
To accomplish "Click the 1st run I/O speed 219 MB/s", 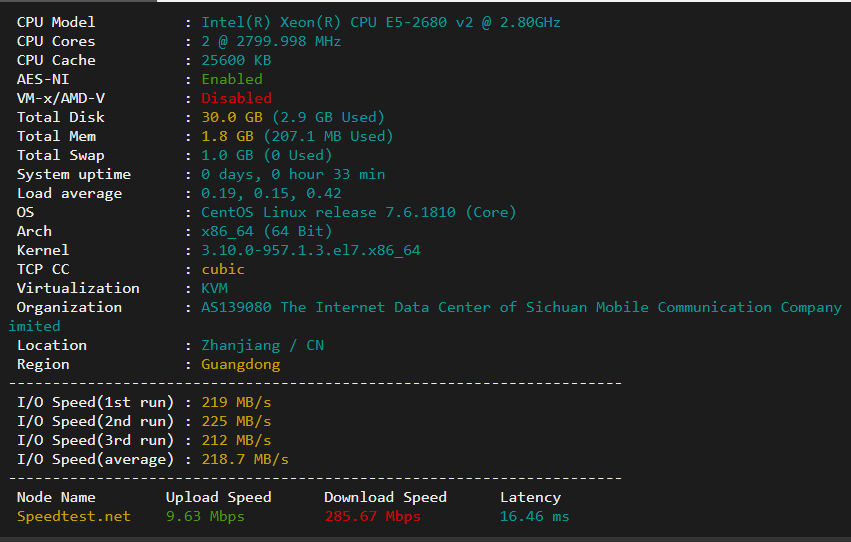I will pos(236,402).
